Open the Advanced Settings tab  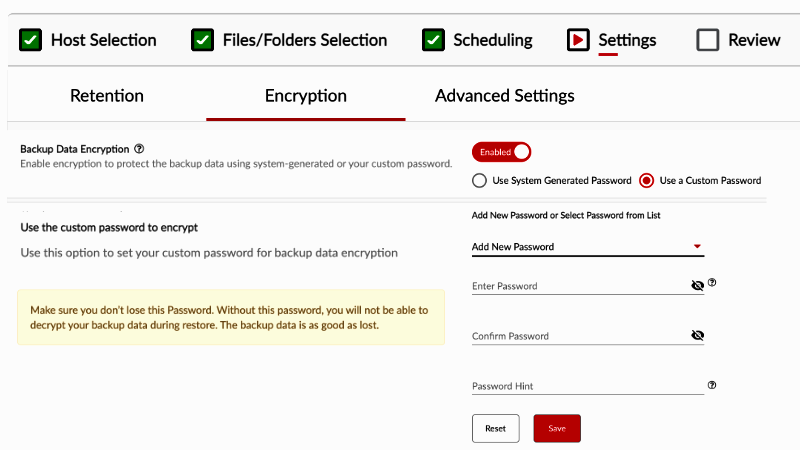505,95
